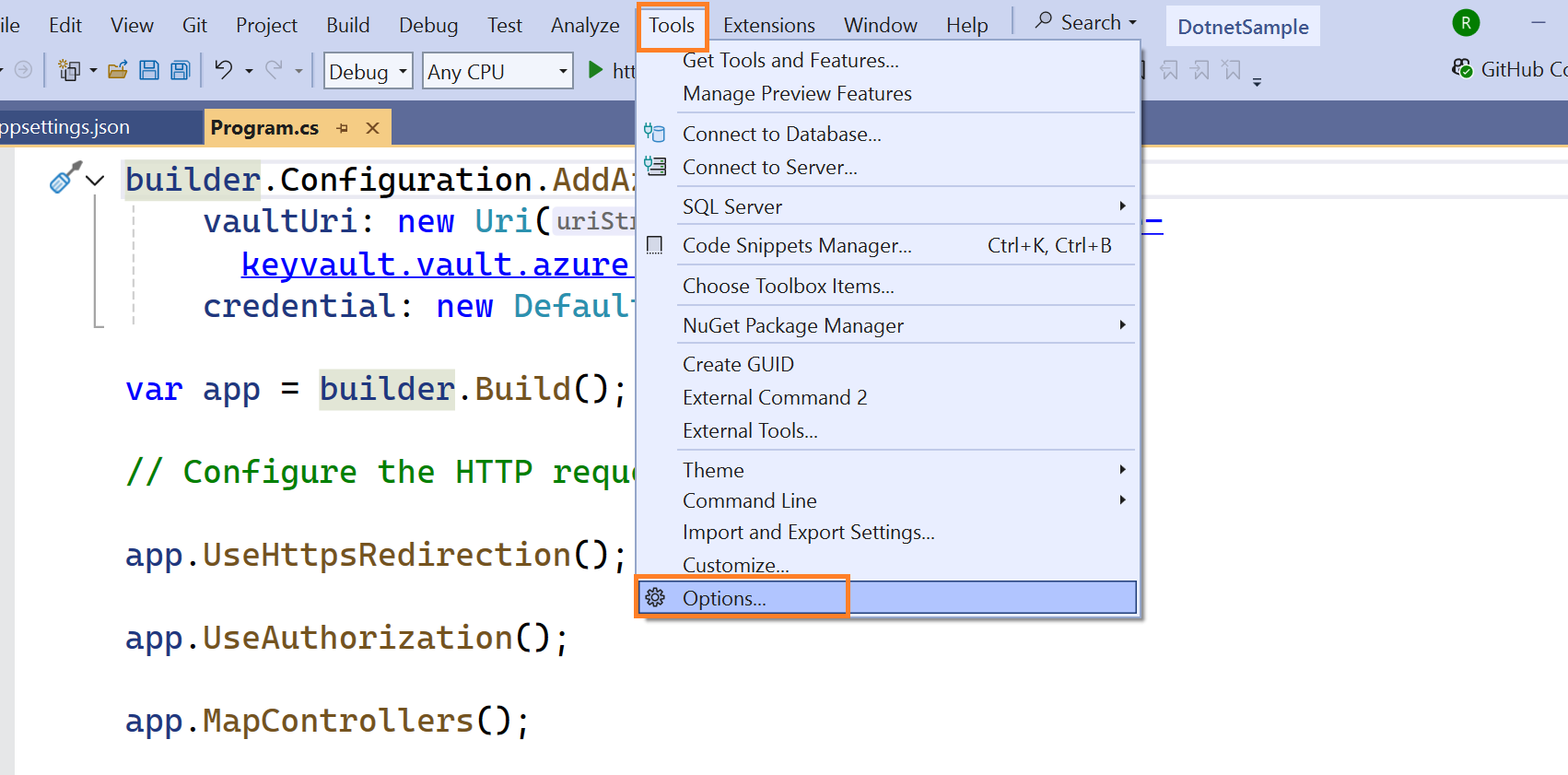The width and height of the screenshot is (1568, 775).
Task: Select Options... in the Tools menu
Action: (724, 598)
